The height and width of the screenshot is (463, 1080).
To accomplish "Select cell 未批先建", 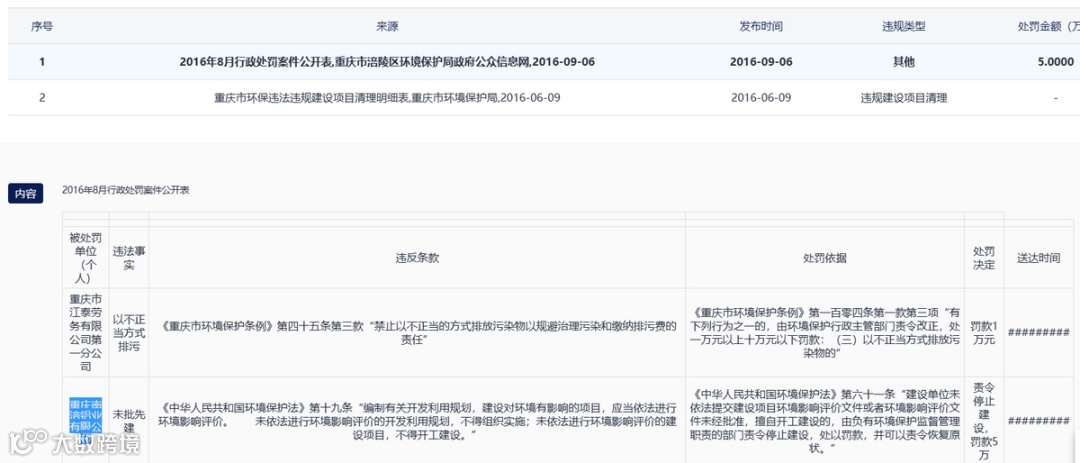I will pos(129,421).
